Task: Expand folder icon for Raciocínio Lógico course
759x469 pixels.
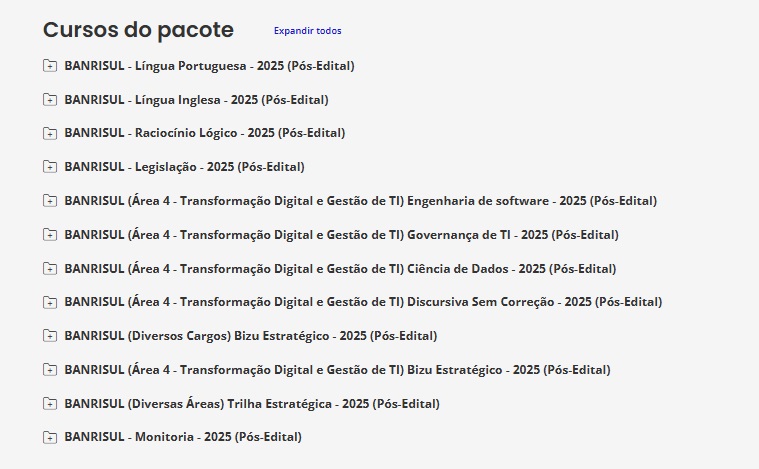Action: click(x=50, y=133)
